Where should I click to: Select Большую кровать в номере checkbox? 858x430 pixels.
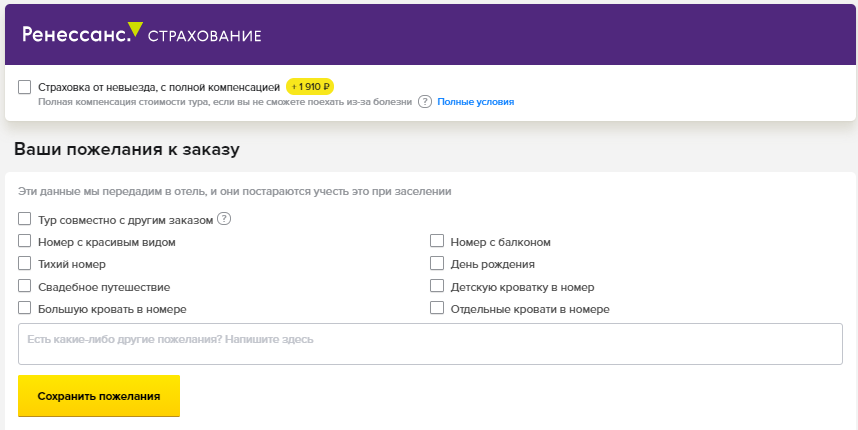click(x=25, y=307)
